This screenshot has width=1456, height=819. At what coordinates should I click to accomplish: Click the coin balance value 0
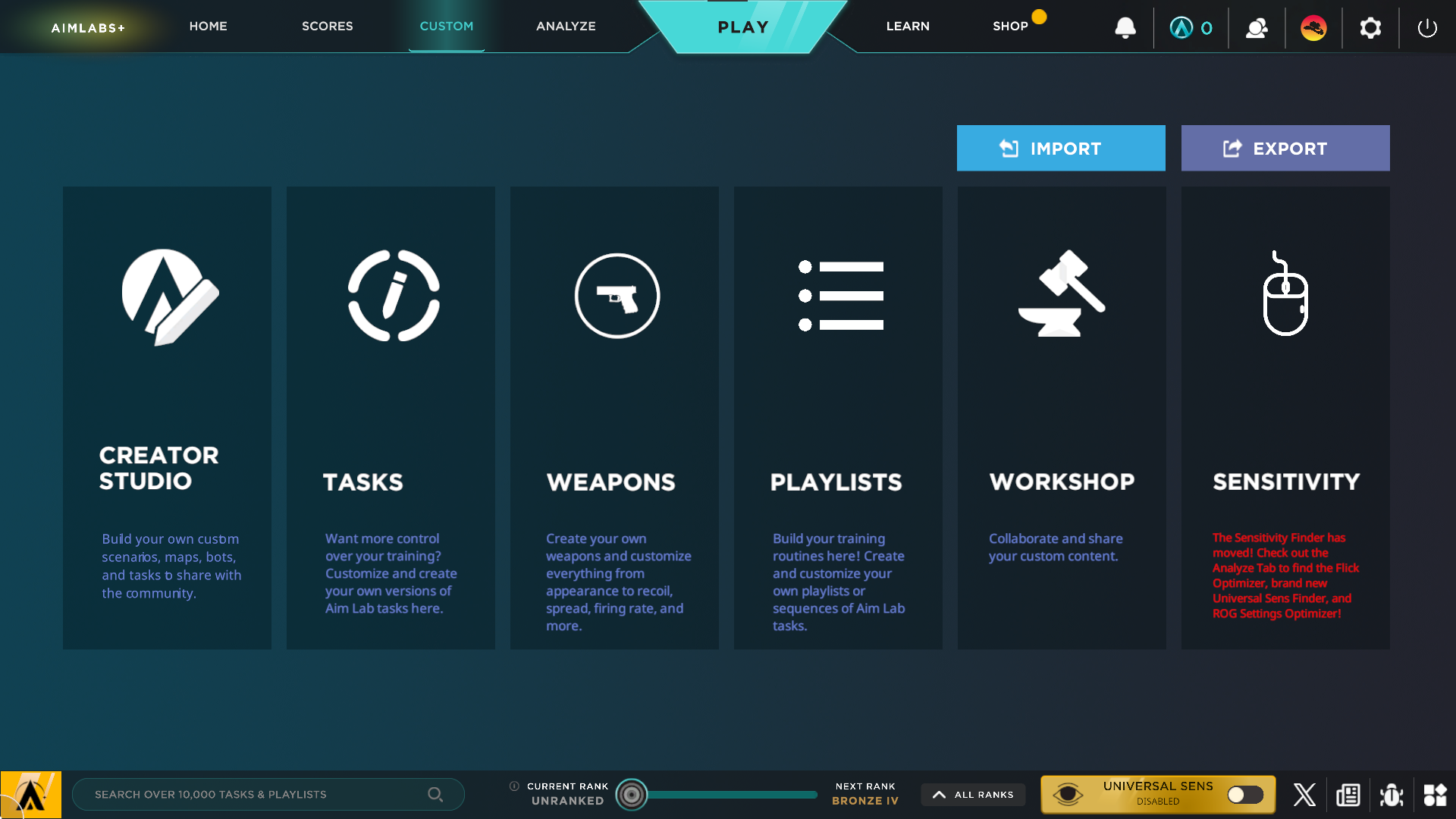(1206, 28)
